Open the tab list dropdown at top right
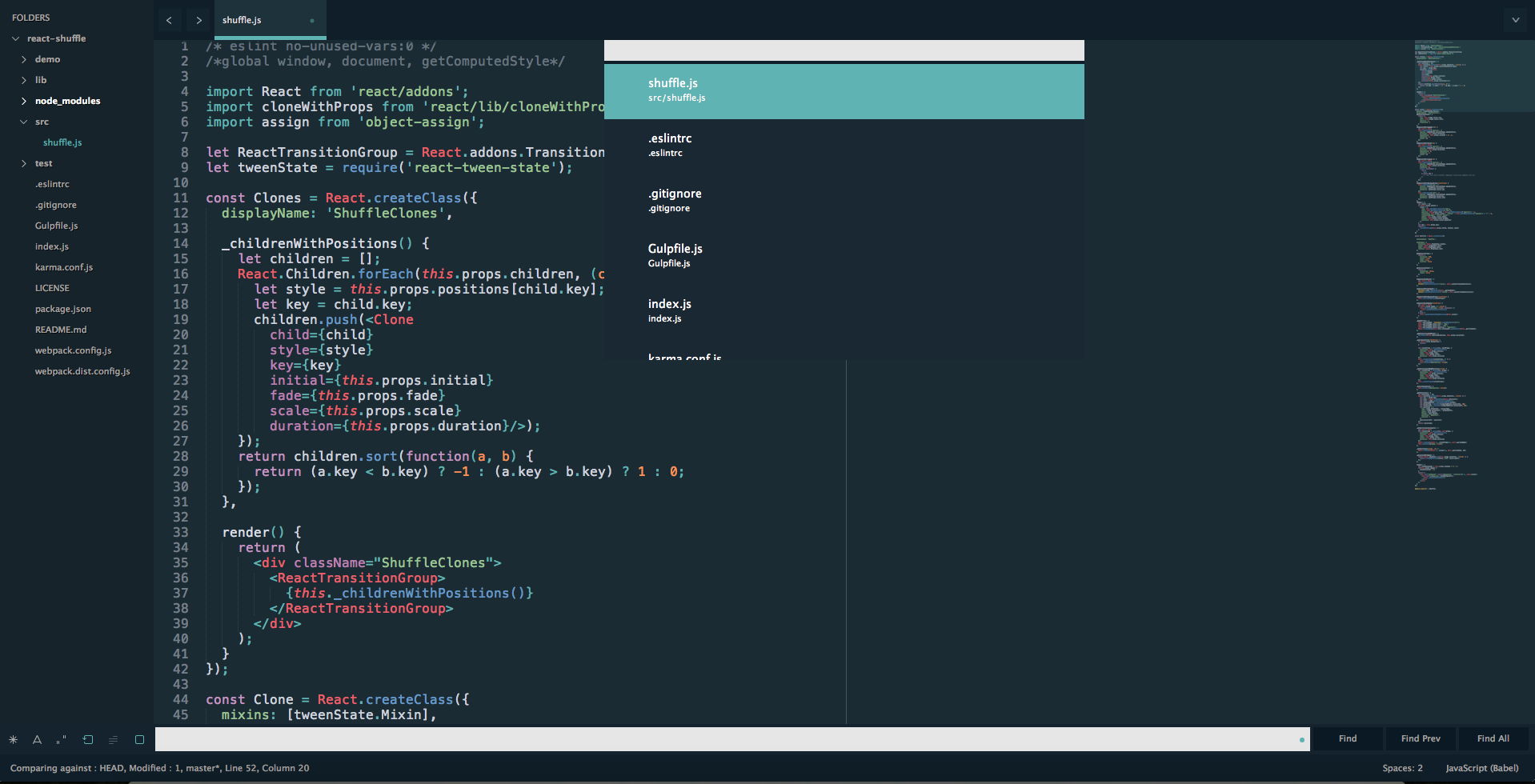 (x=1515, y=20)
